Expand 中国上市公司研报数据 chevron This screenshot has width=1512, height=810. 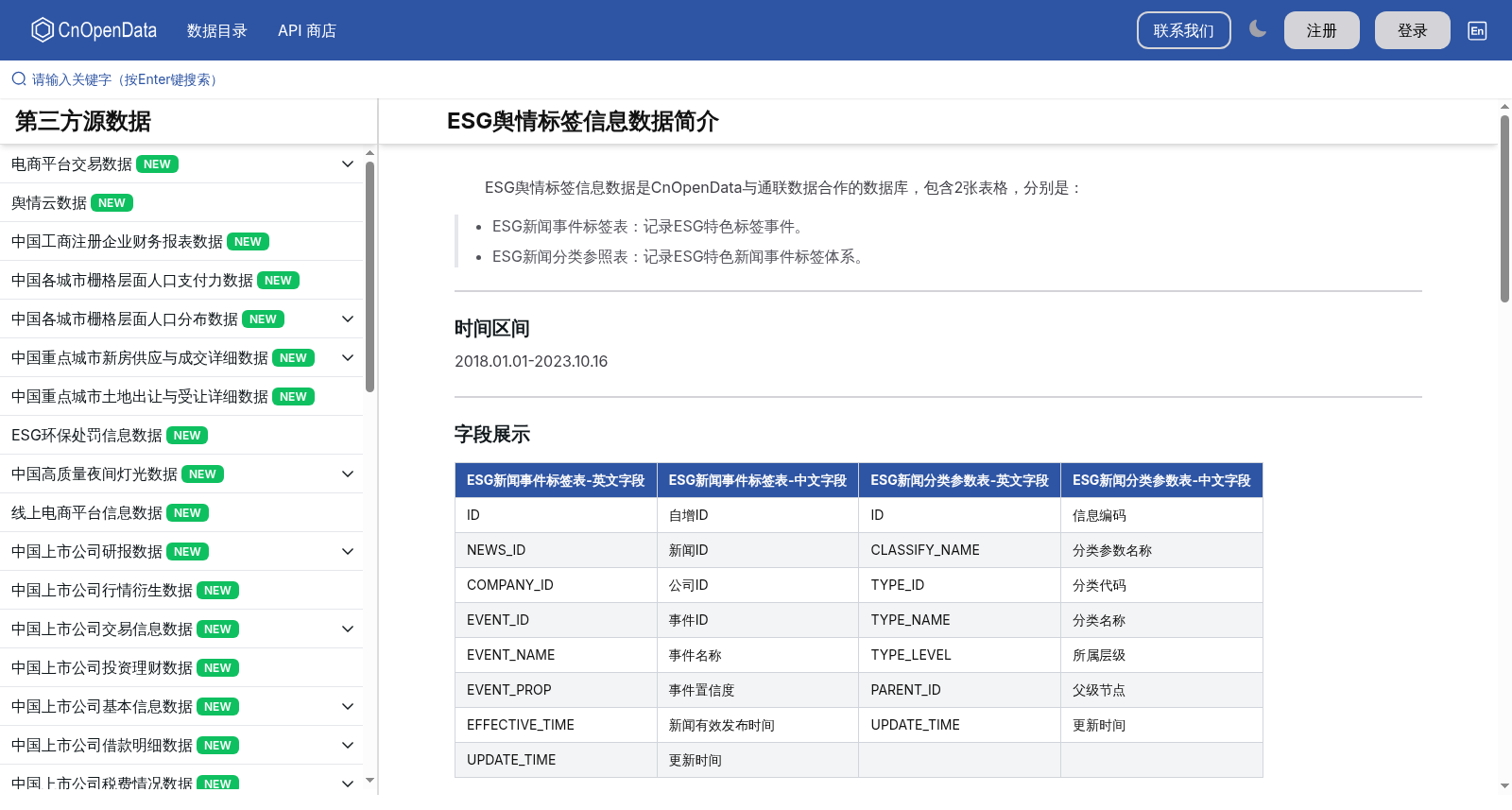pyautogui.click(x=348, y=552)
